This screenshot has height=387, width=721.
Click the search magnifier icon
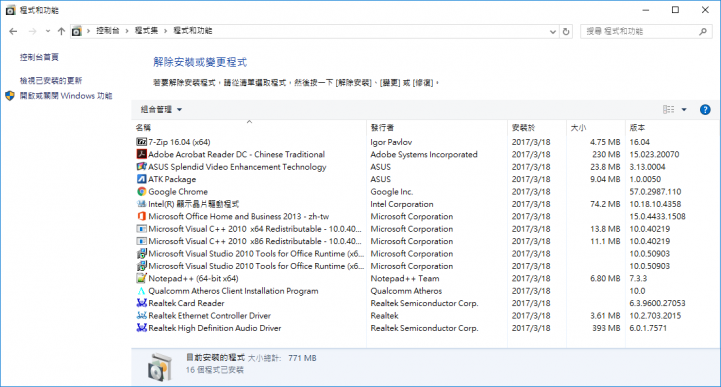(703, 31)
